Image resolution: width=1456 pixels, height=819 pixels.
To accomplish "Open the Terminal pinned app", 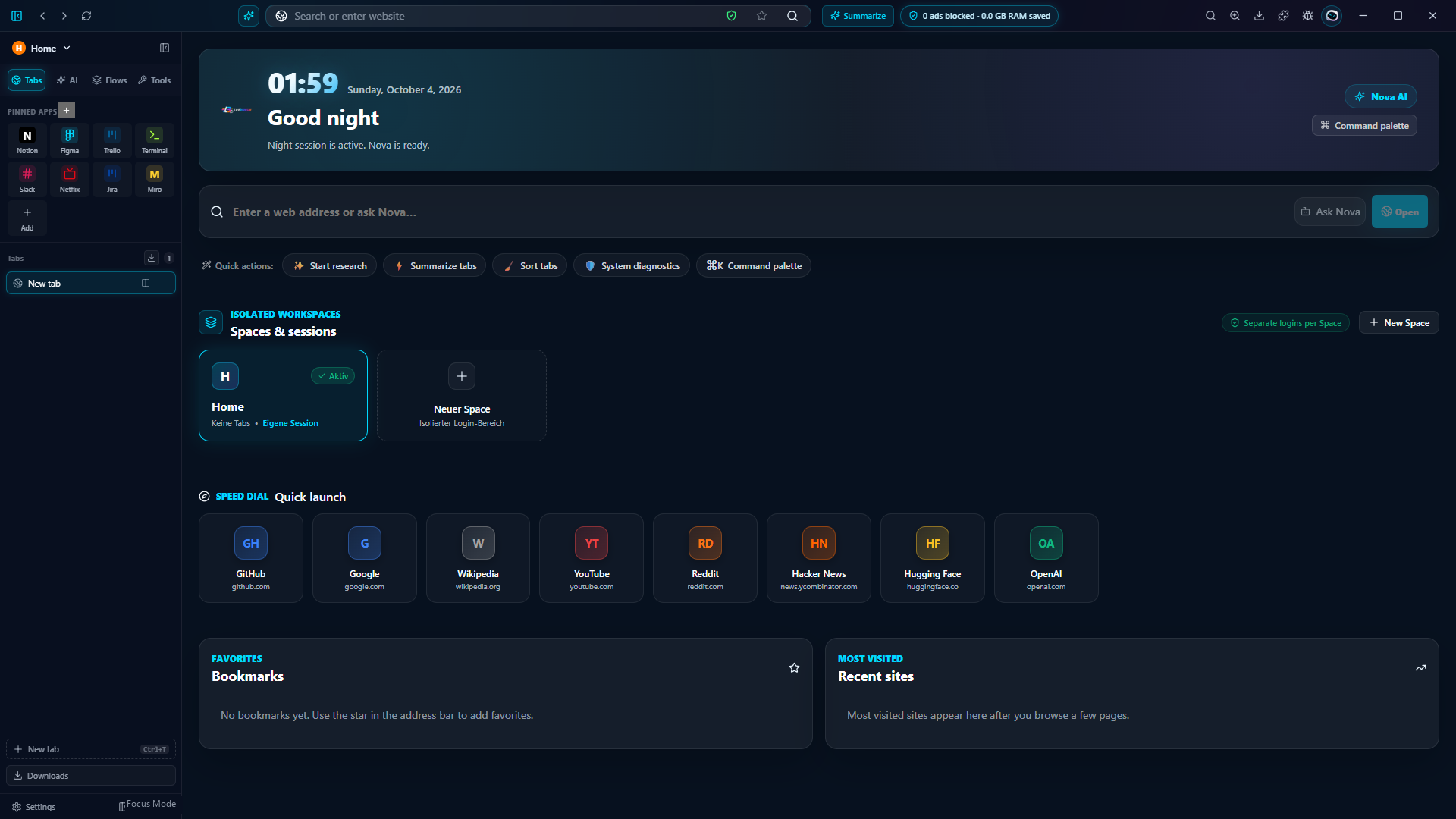I will 155,140.
